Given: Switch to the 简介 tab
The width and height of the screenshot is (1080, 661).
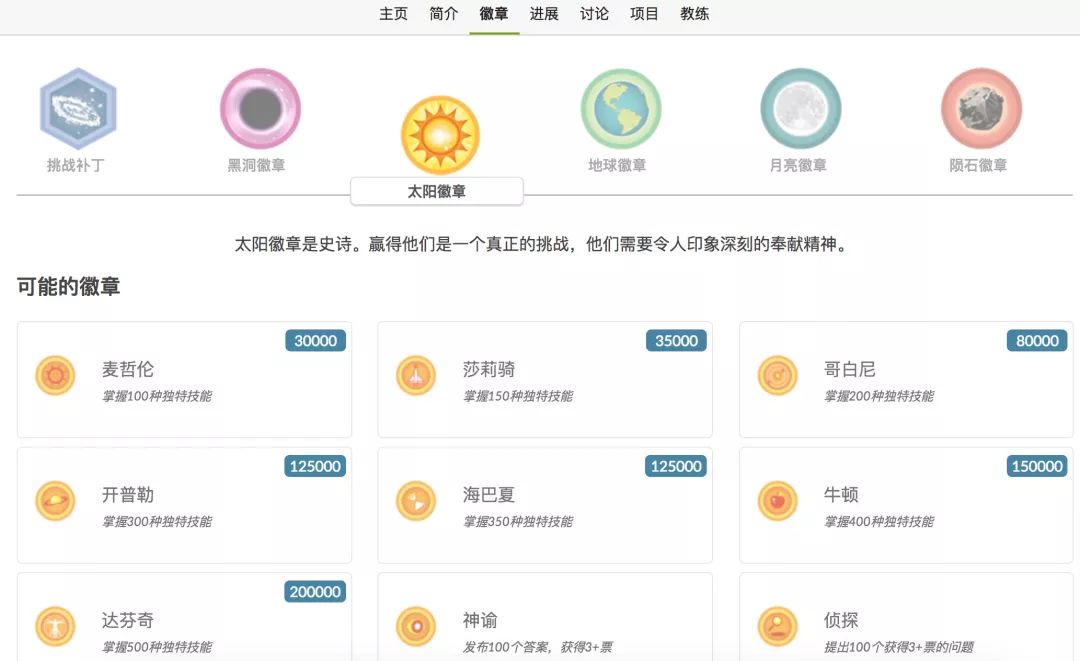Looking at the screenshot, I should (x=444, y=14).
